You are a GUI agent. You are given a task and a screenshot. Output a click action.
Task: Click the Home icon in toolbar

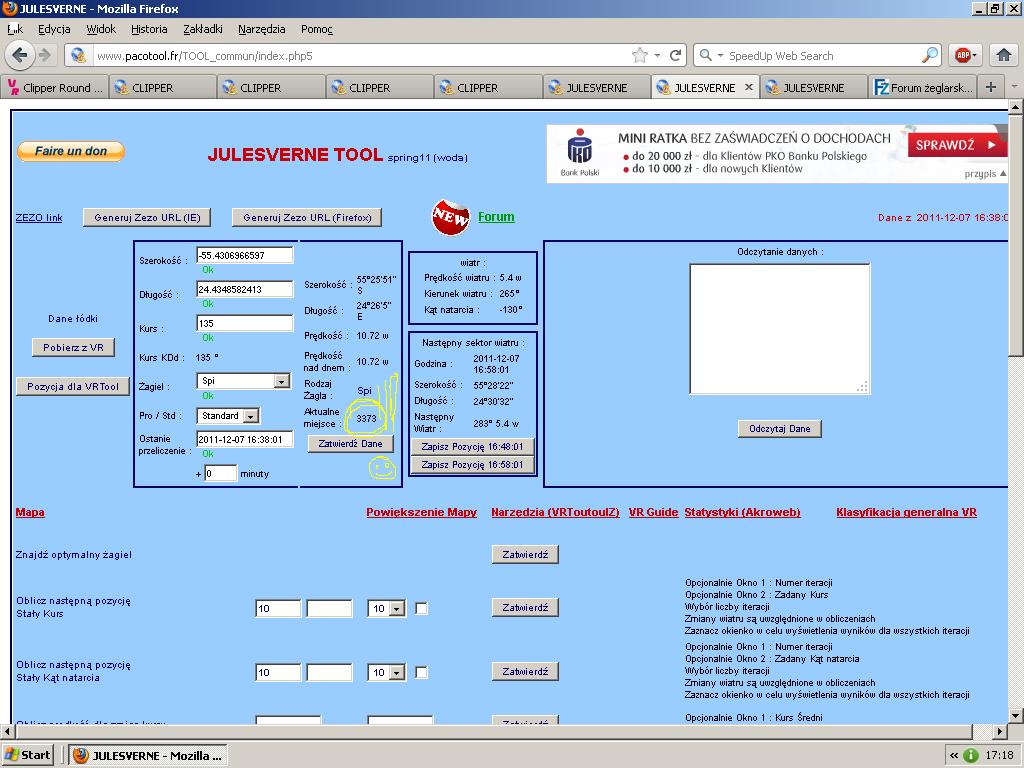(1004, 55)
